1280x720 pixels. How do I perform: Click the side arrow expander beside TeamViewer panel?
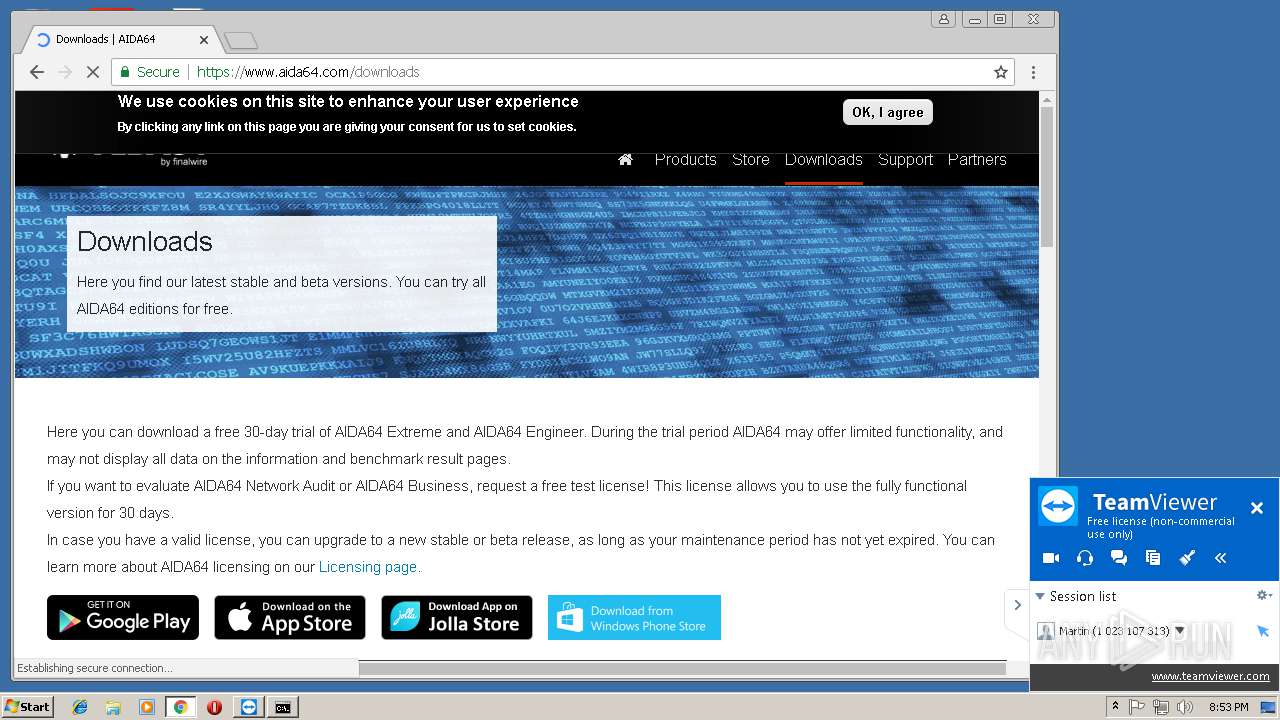point(1017,605)
